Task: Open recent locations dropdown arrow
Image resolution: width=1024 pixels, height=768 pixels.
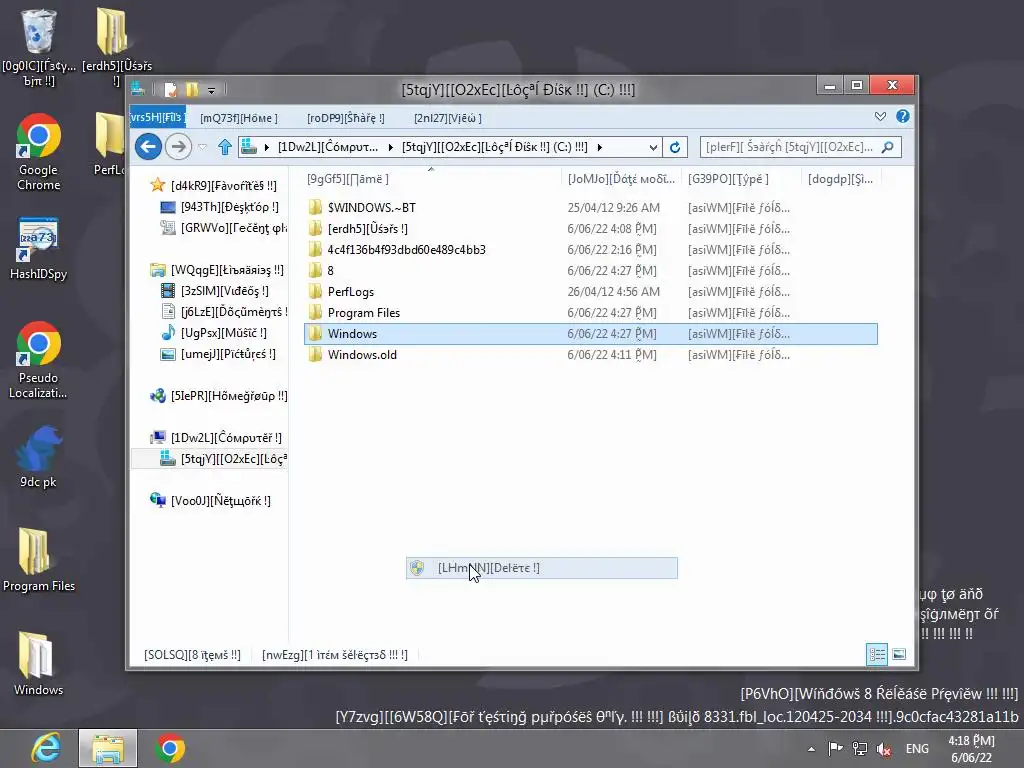Action: (202, 147)
